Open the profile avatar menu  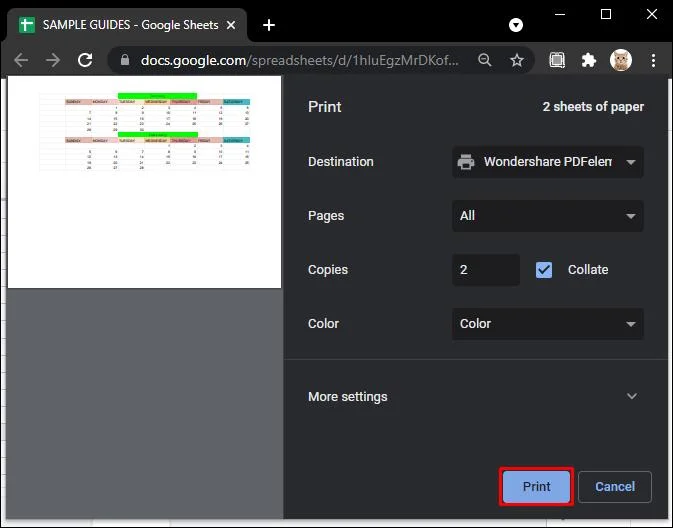[621, 60]
